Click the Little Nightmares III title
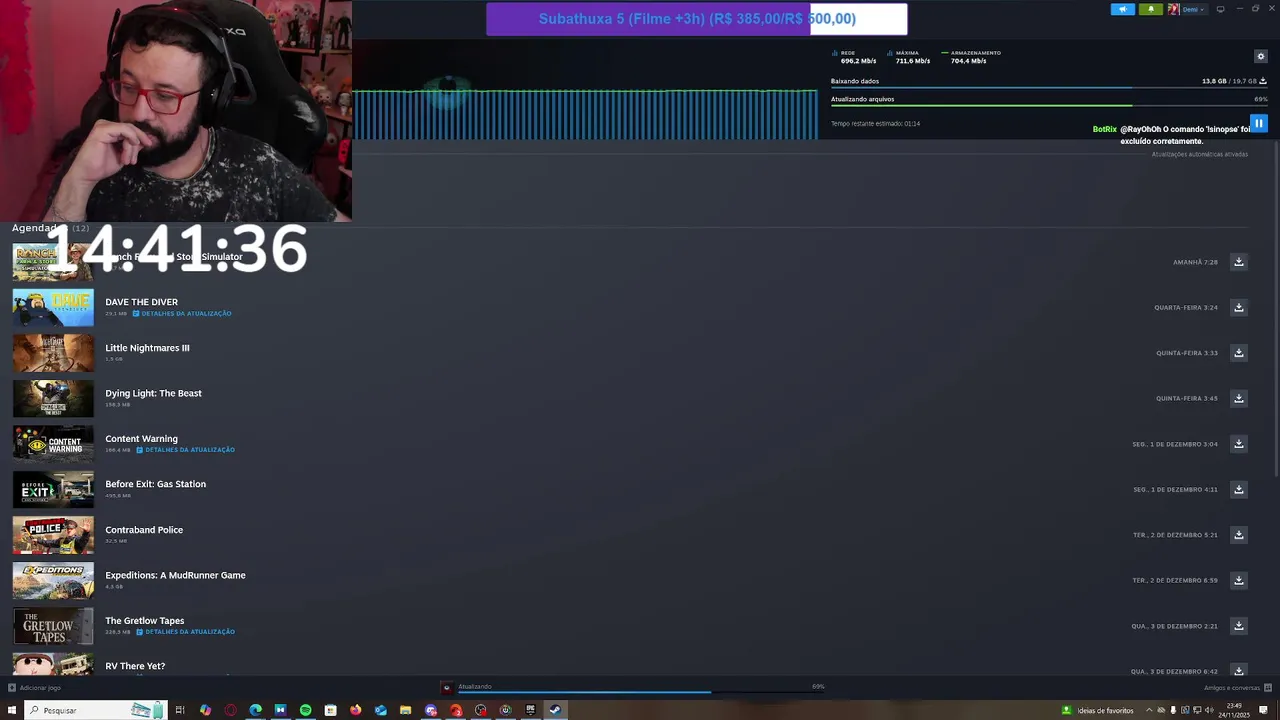The width and height of the screenshot is (1280, 720). 147,348
